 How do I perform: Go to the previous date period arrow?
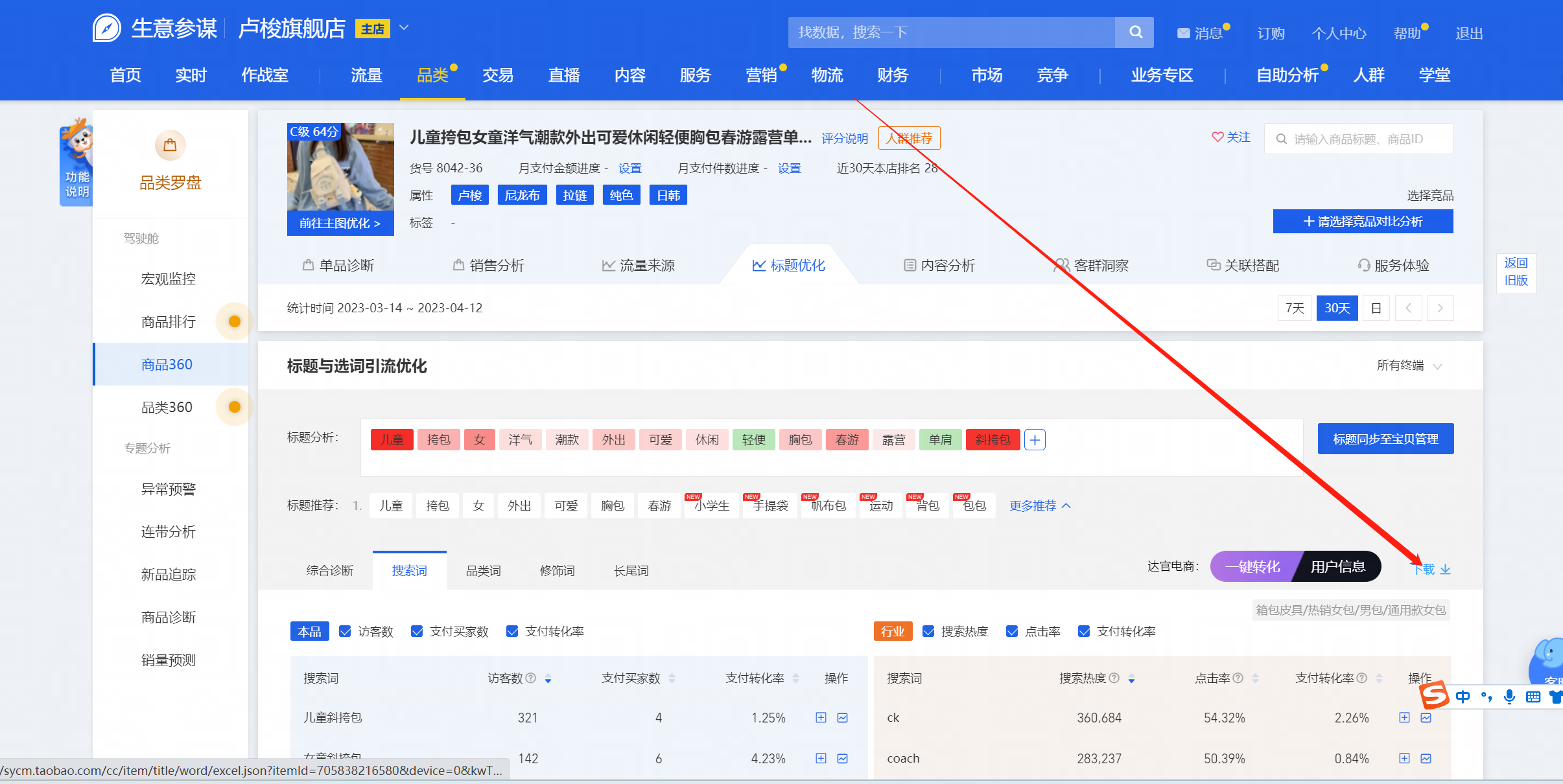click(x=1408, y=308)
